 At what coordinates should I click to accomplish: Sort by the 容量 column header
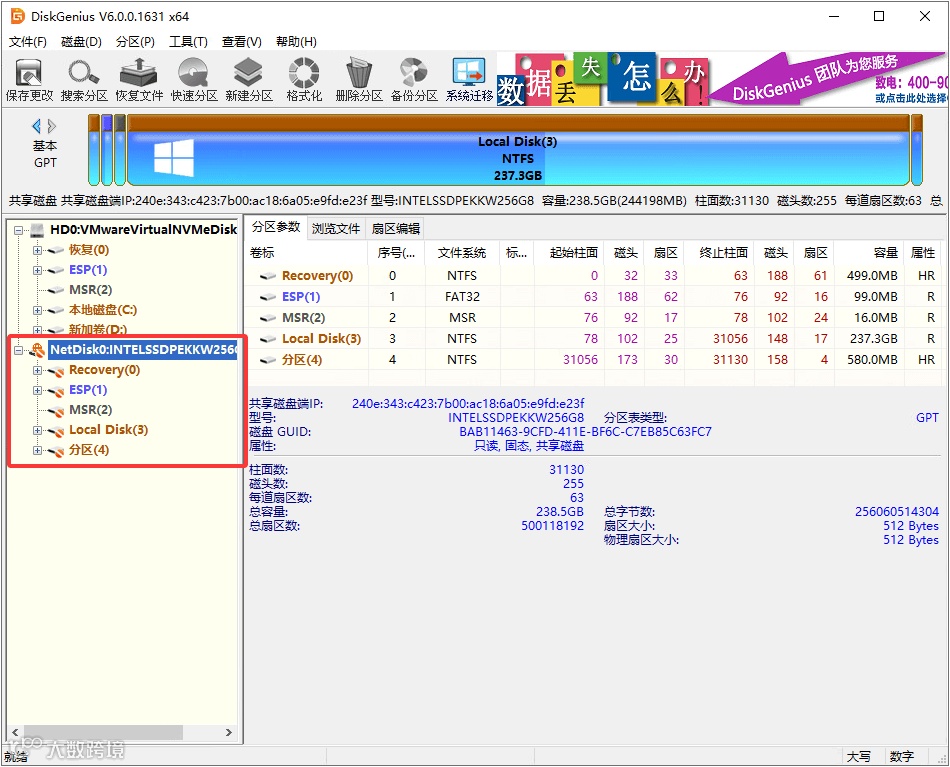tap(868, 253)
